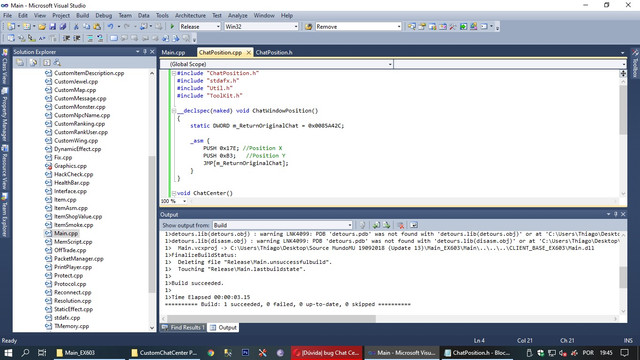Go to next message in Output toolbar
The image size is (640, 360).
pos(387,225)
